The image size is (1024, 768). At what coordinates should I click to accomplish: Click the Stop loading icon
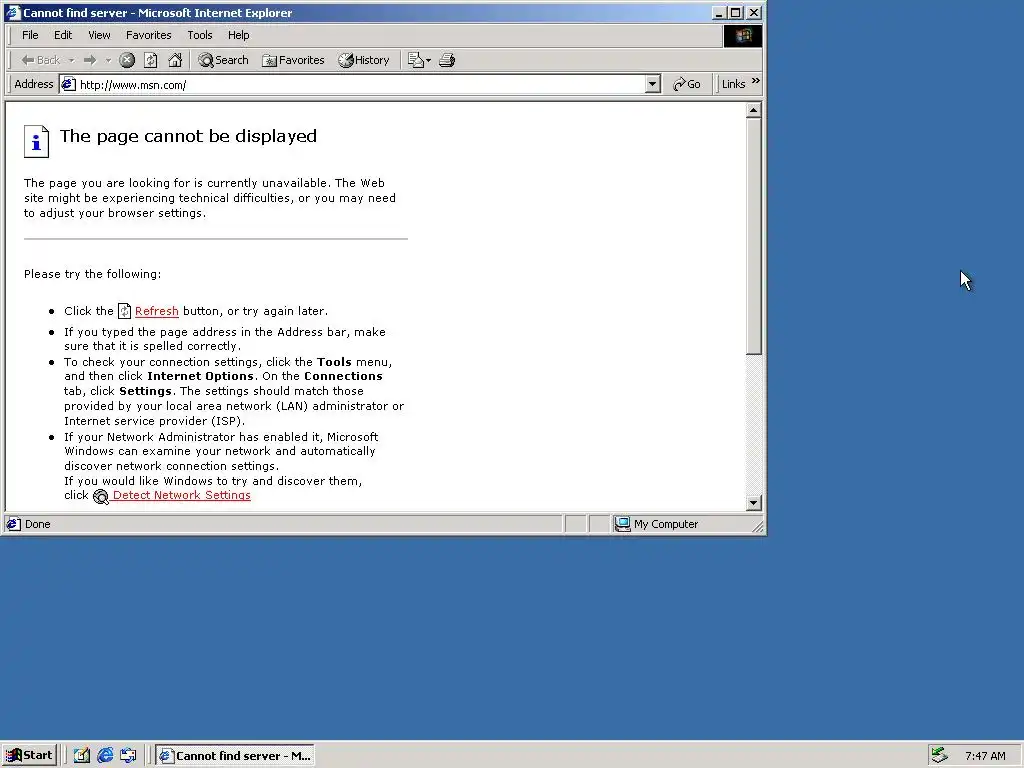[x=127, y=60]
